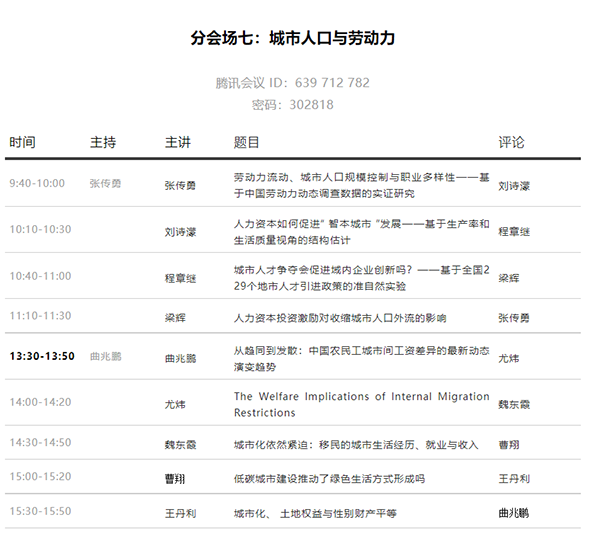The image size is (600, 546).
Task: Click the 9:40-10:00 time slot
Action: click(37, 184)
